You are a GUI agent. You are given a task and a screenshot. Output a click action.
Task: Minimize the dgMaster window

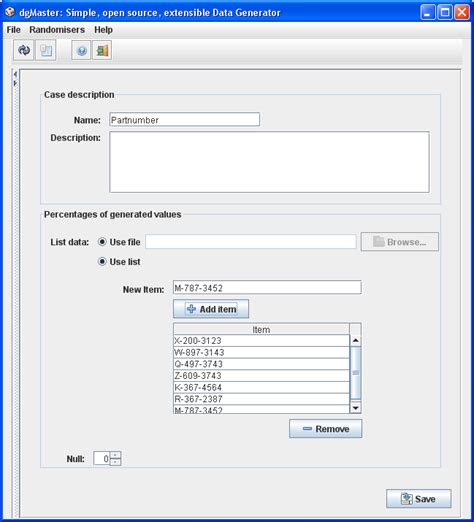(x=428, y=12)
